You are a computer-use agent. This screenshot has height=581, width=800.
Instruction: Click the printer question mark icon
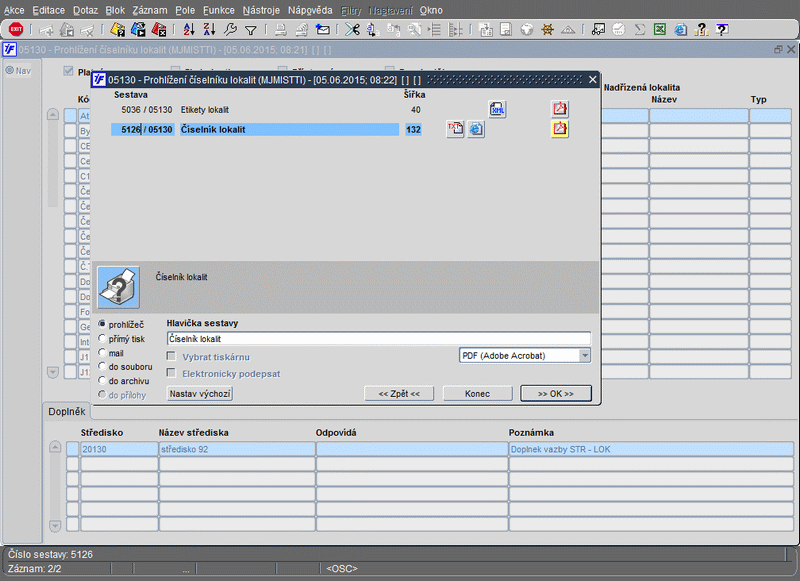coord(120,287)
